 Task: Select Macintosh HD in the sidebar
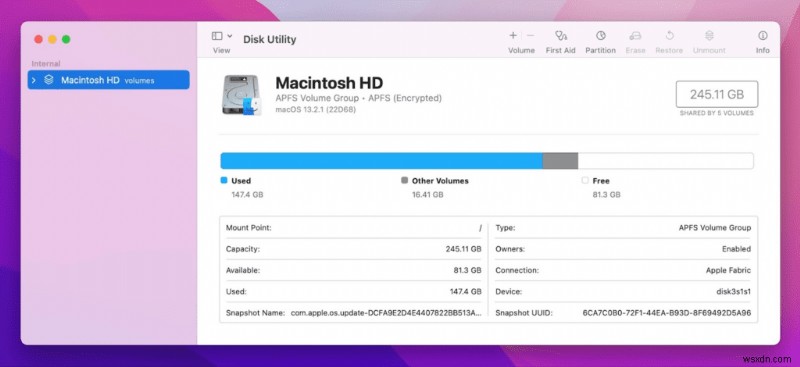tap(108, 80)
